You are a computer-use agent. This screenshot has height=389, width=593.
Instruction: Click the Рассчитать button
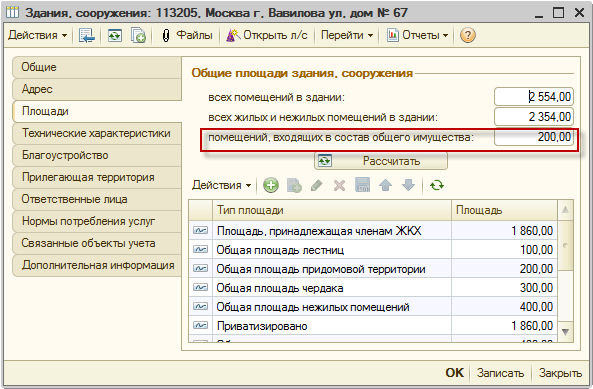pyautogui.click(x=380, y=161)
